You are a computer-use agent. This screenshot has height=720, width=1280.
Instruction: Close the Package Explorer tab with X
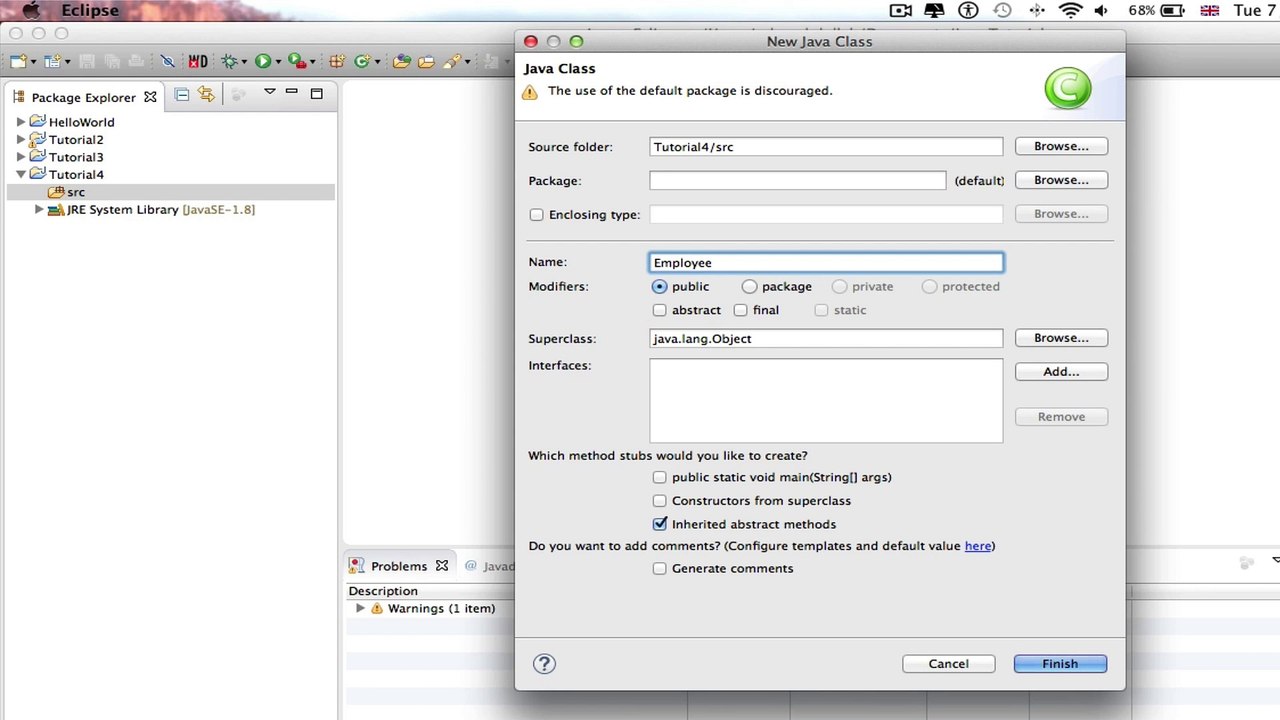[150, 97]
